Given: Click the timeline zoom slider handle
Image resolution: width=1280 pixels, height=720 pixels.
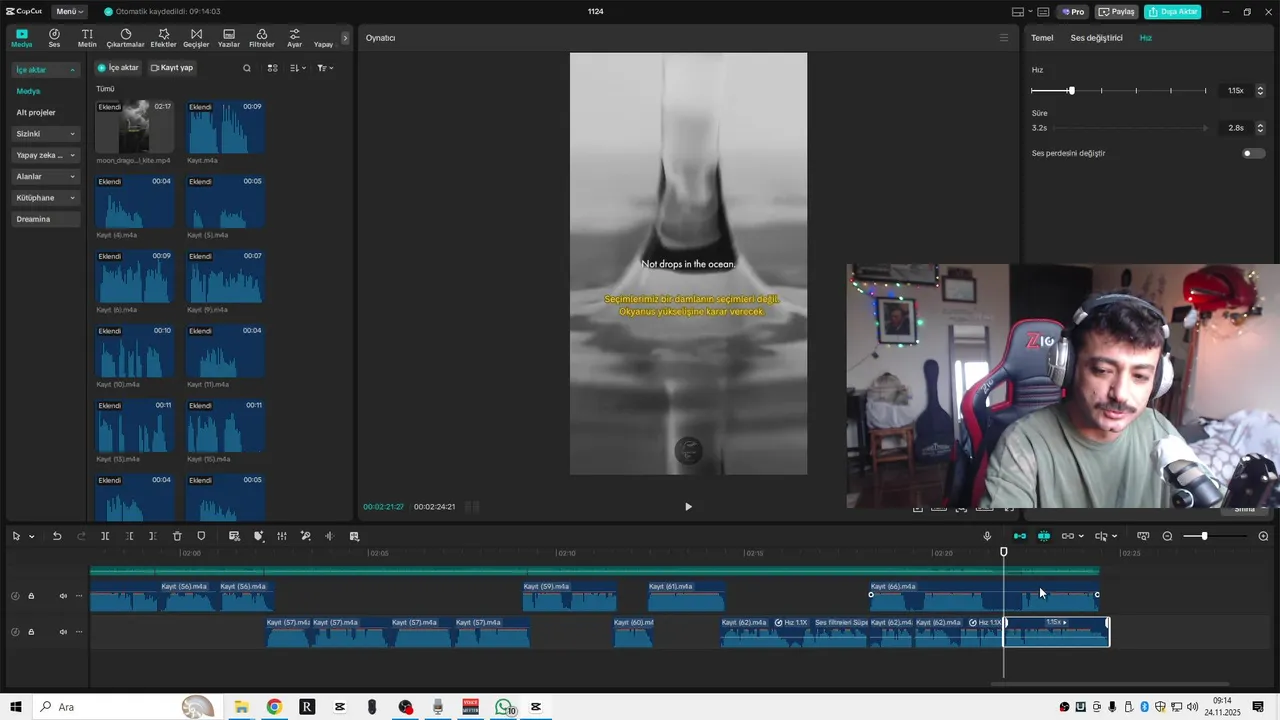Looking at the screenshot, I should [1204, 536].
